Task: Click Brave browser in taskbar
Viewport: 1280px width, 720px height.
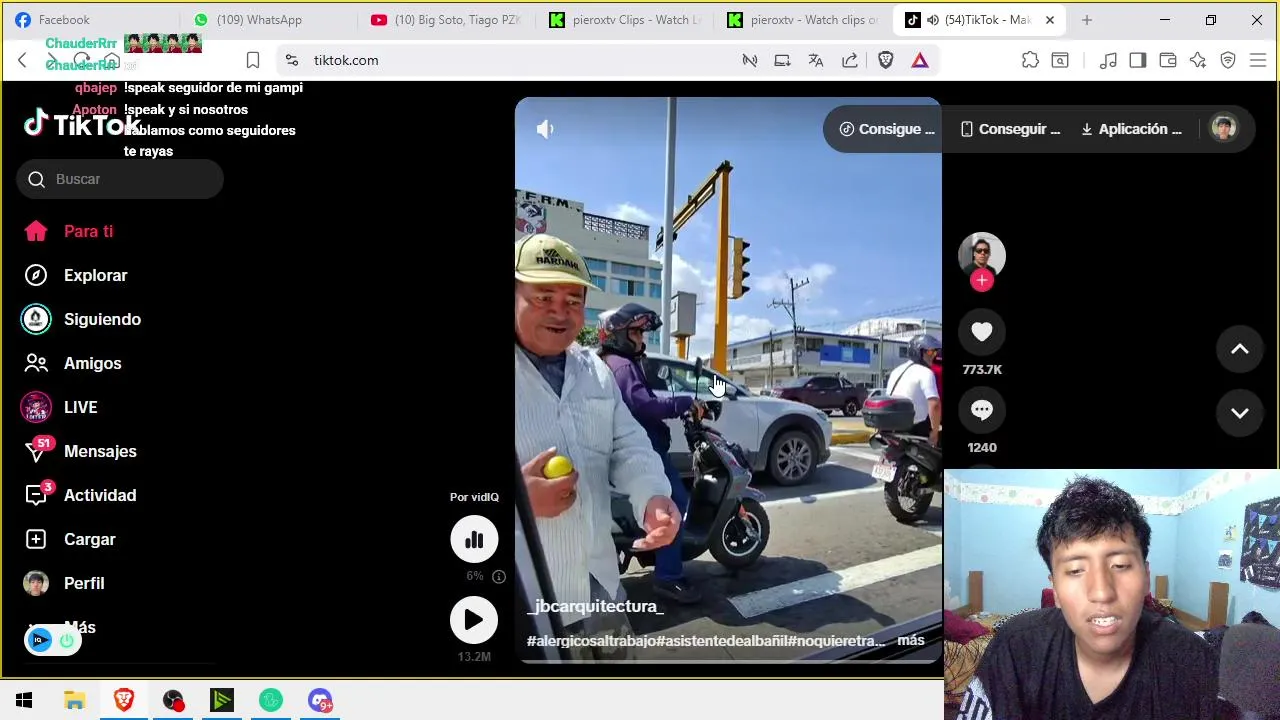Action: (x=124, y=700)
